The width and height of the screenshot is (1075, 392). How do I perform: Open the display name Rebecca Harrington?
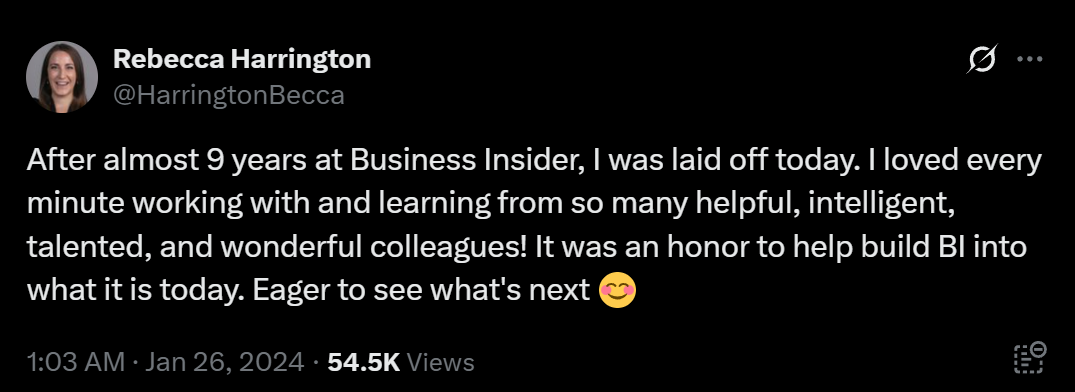(x=242, y=60)
